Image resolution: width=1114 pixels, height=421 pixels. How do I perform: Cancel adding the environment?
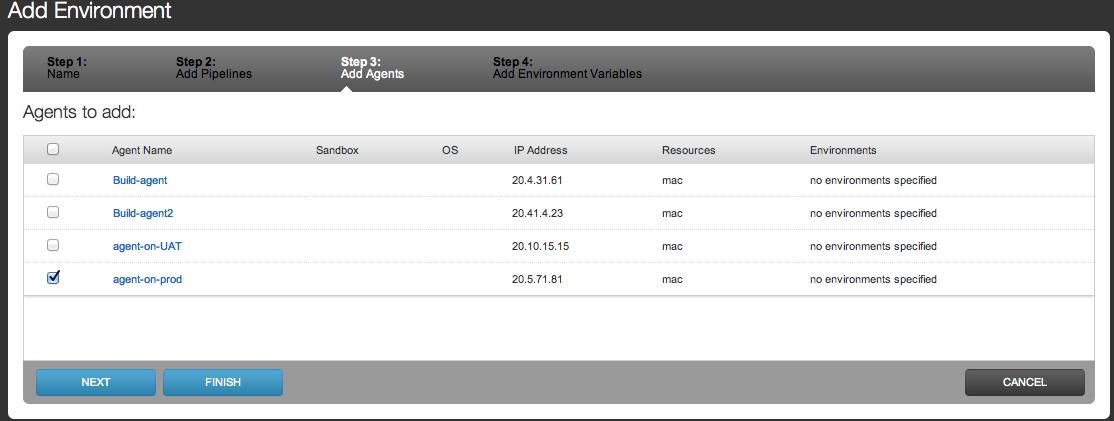coord(1024,382)
